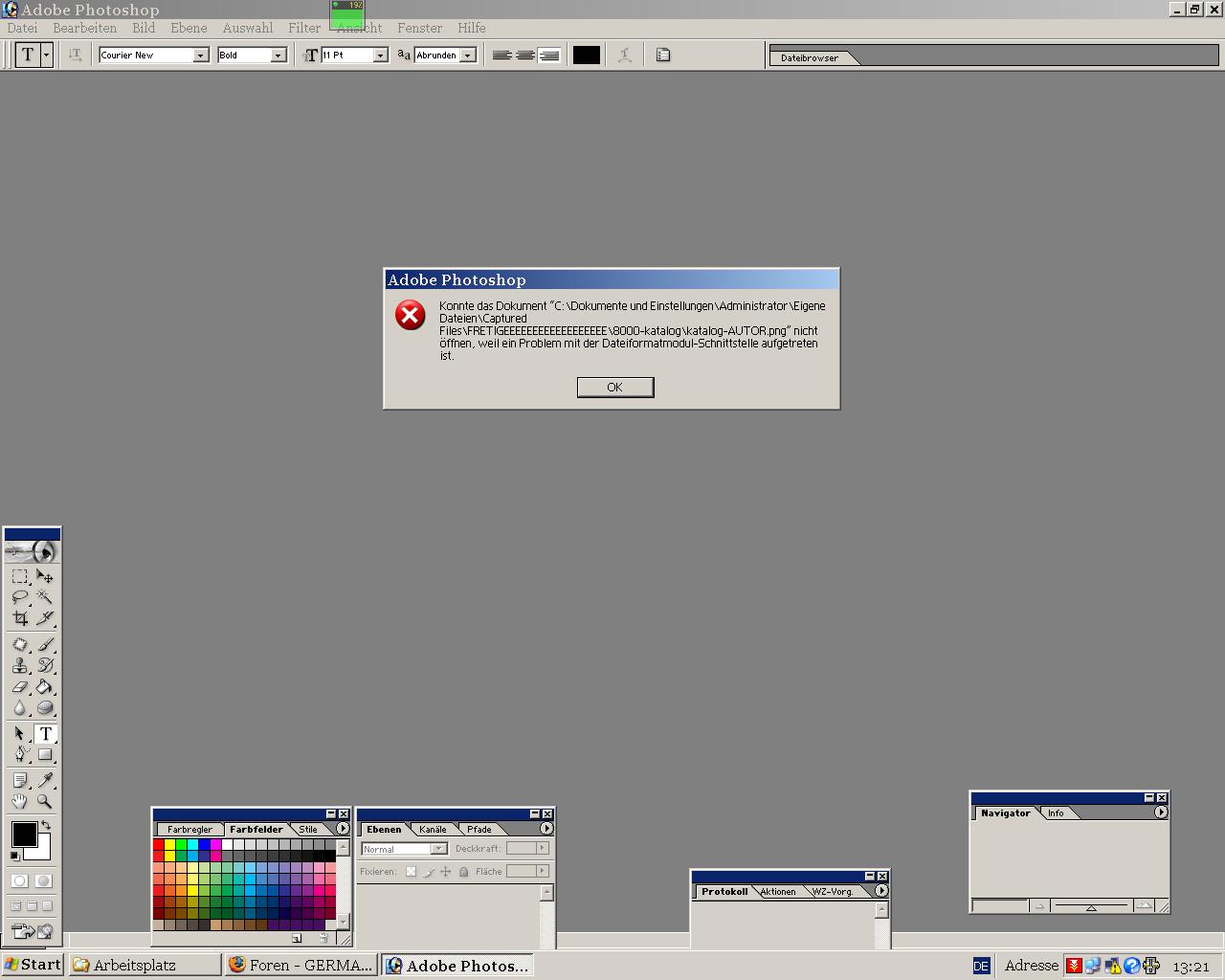Viewport: 1225px width, 980px height.
Task: Select the Hand tool
Action: [x=19, y=802]
